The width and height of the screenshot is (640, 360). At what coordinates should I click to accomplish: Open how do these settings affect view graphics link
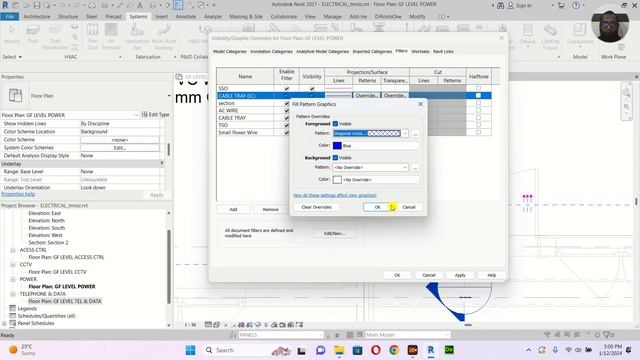tap(335, 196)
